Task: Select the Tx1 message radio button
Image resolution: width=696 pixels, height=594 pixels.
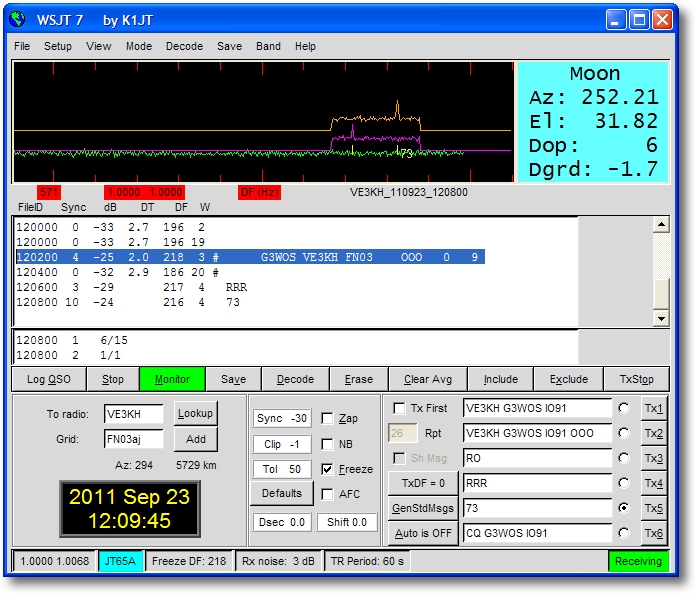Action: (x=624, y=408)
